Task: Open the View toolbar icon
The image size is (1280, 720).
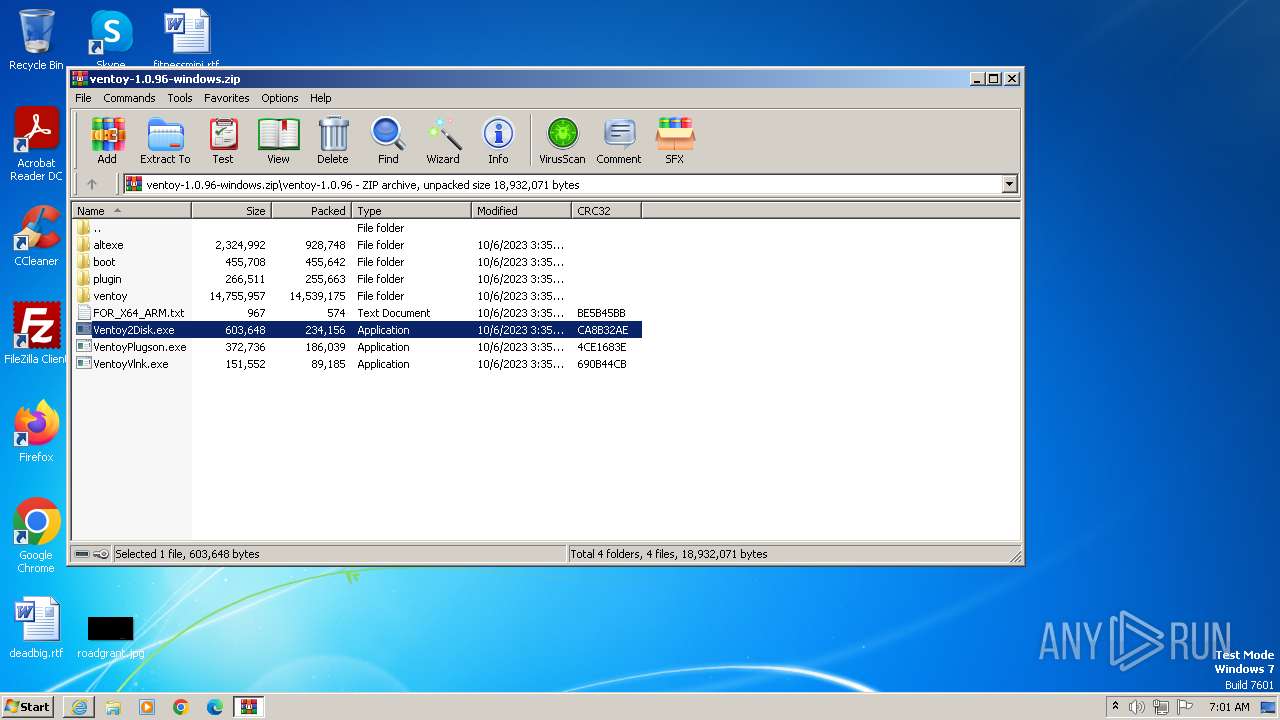Action: 278,140
